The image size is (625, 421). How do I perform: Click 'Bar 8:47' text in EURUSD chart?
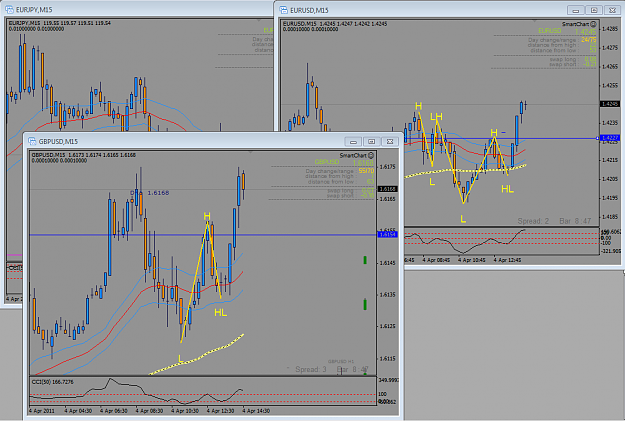point(575,221)
